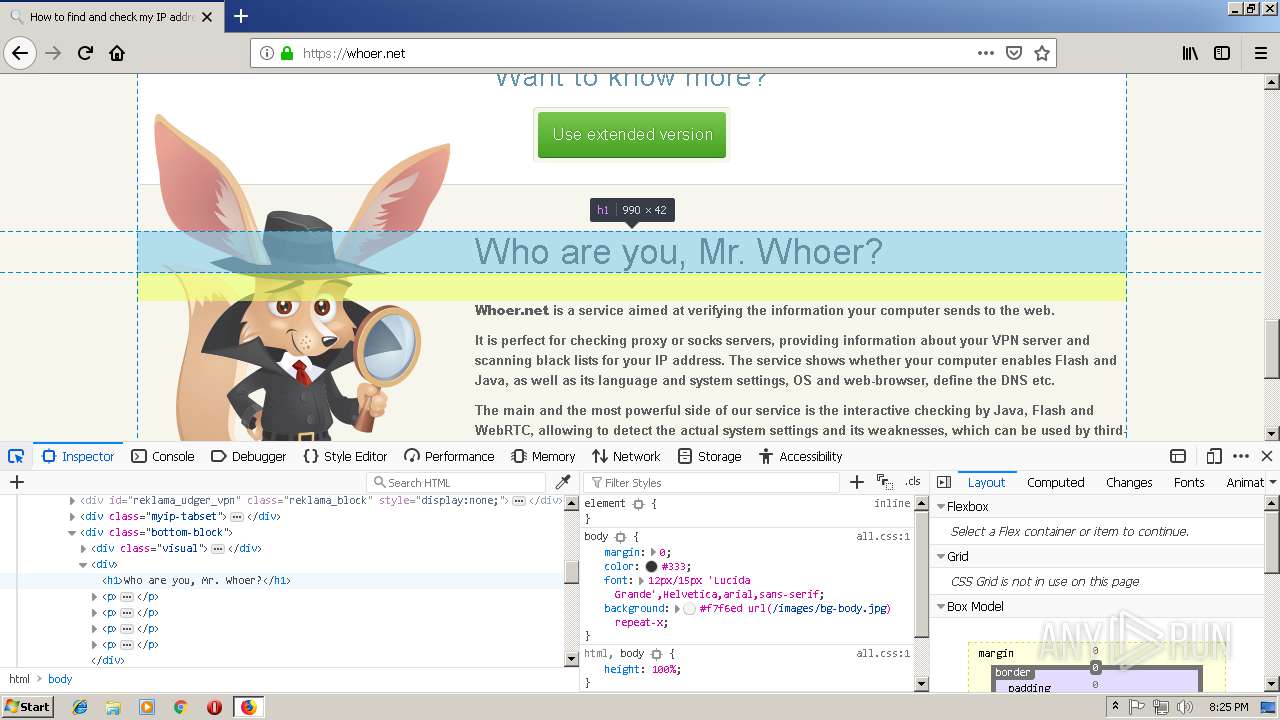The height and width of the screenshot is (720, 1280).
Task: Open a new browser tab
Action: point(241,16)
